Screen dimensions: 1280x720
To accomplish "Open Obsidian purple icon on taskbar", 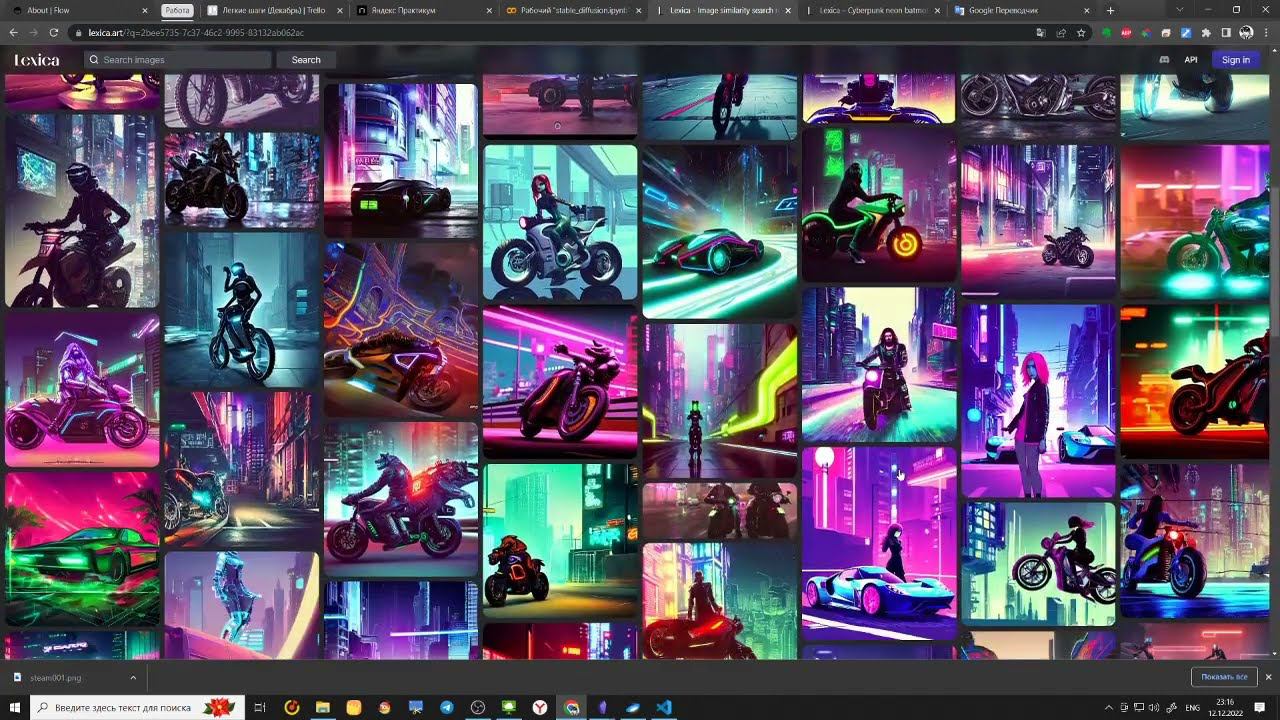I will [602, 707].
